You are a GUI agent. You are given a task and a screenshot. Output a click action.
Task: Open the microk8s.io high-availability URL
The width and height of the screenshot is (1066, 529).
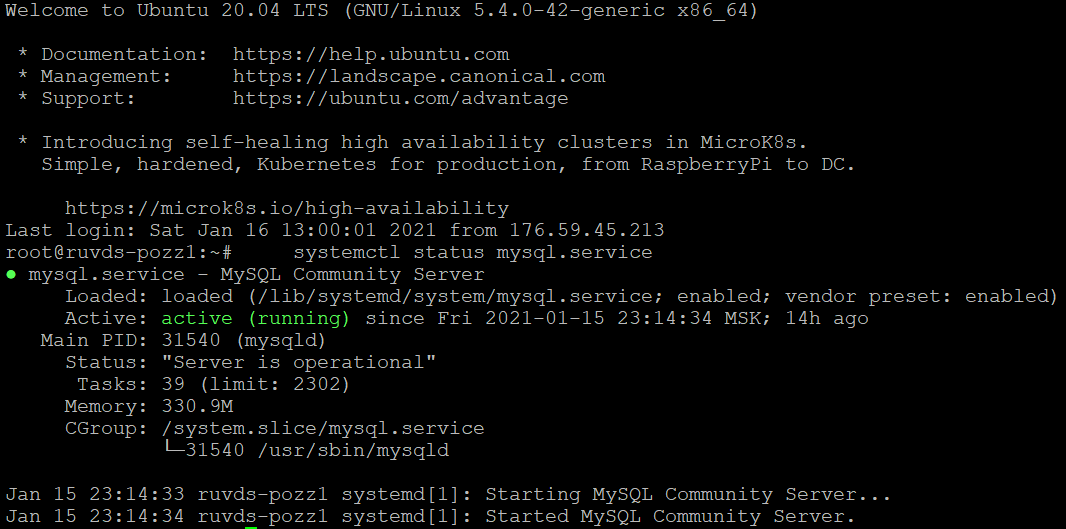(x=287, y=209)
